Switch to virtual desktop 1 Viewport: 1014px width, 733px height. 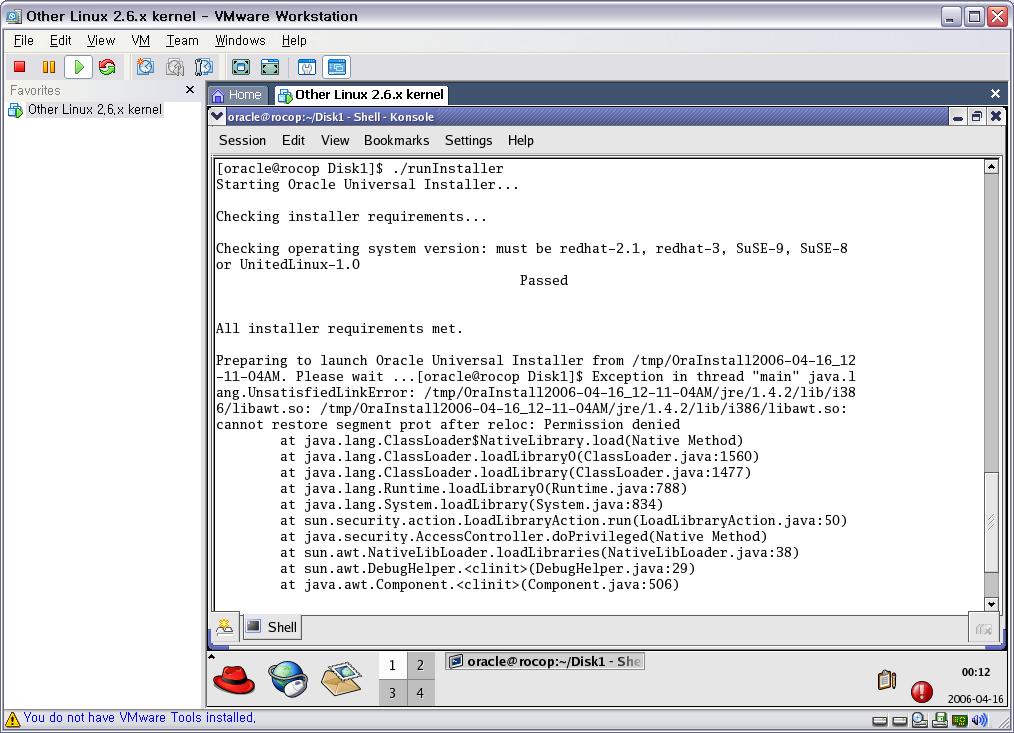tap(392, 665)
